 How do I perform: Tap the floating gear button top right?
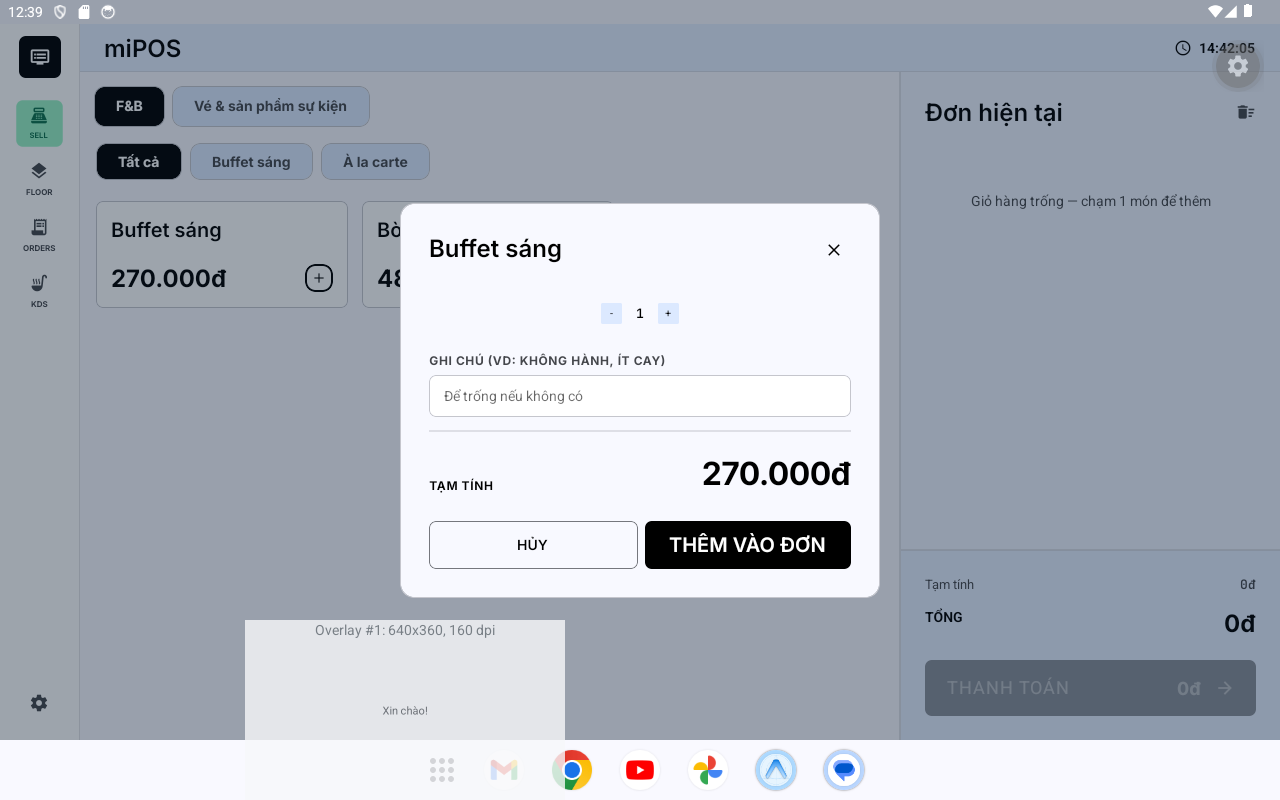1238,66
